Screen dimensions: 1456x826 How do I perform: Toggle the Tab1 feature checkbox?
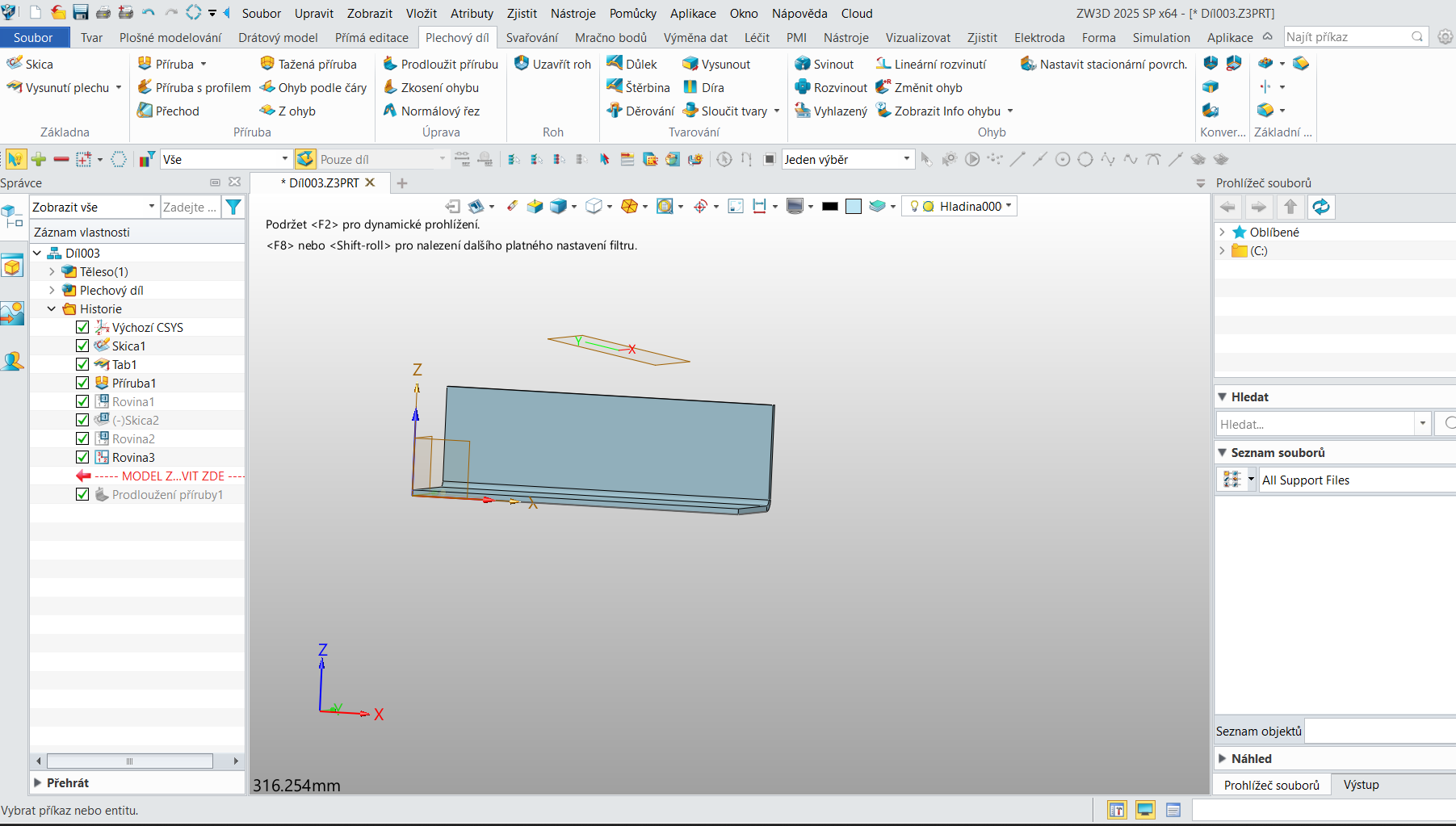[x=82, y=364]
